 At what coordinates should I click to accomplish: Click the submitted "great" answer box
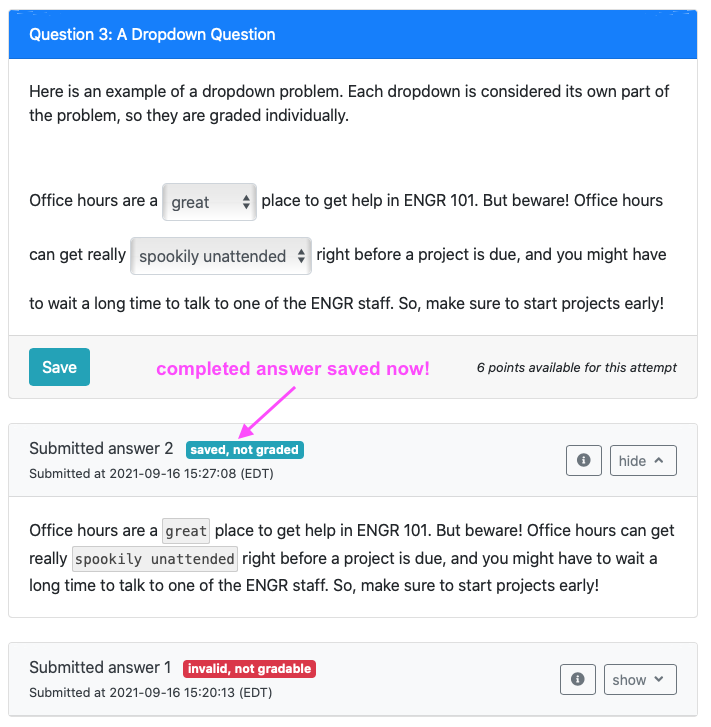click(186, 531)
